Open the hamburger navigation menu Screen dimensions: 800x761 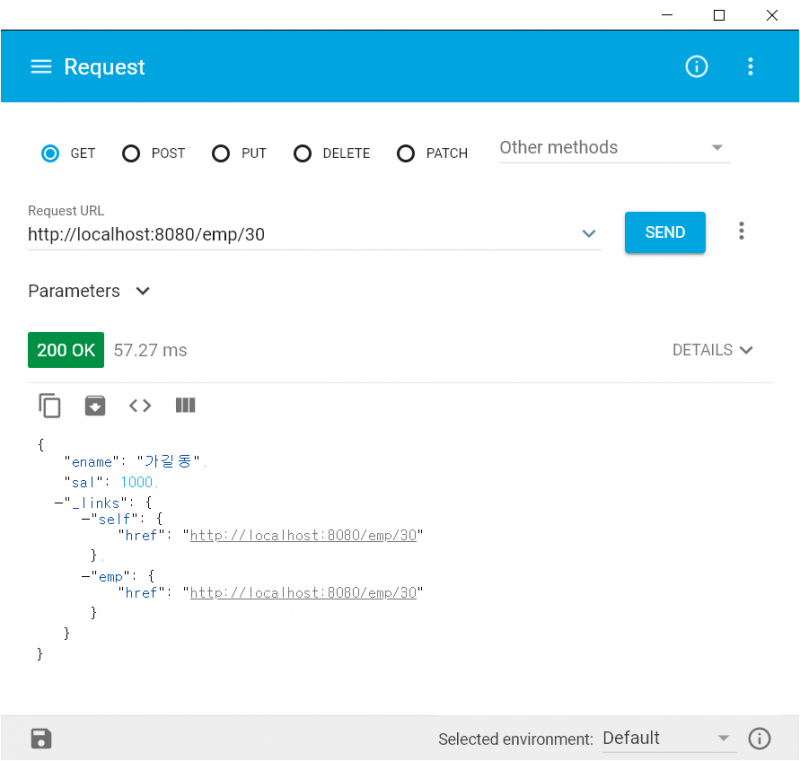[41, 67]
